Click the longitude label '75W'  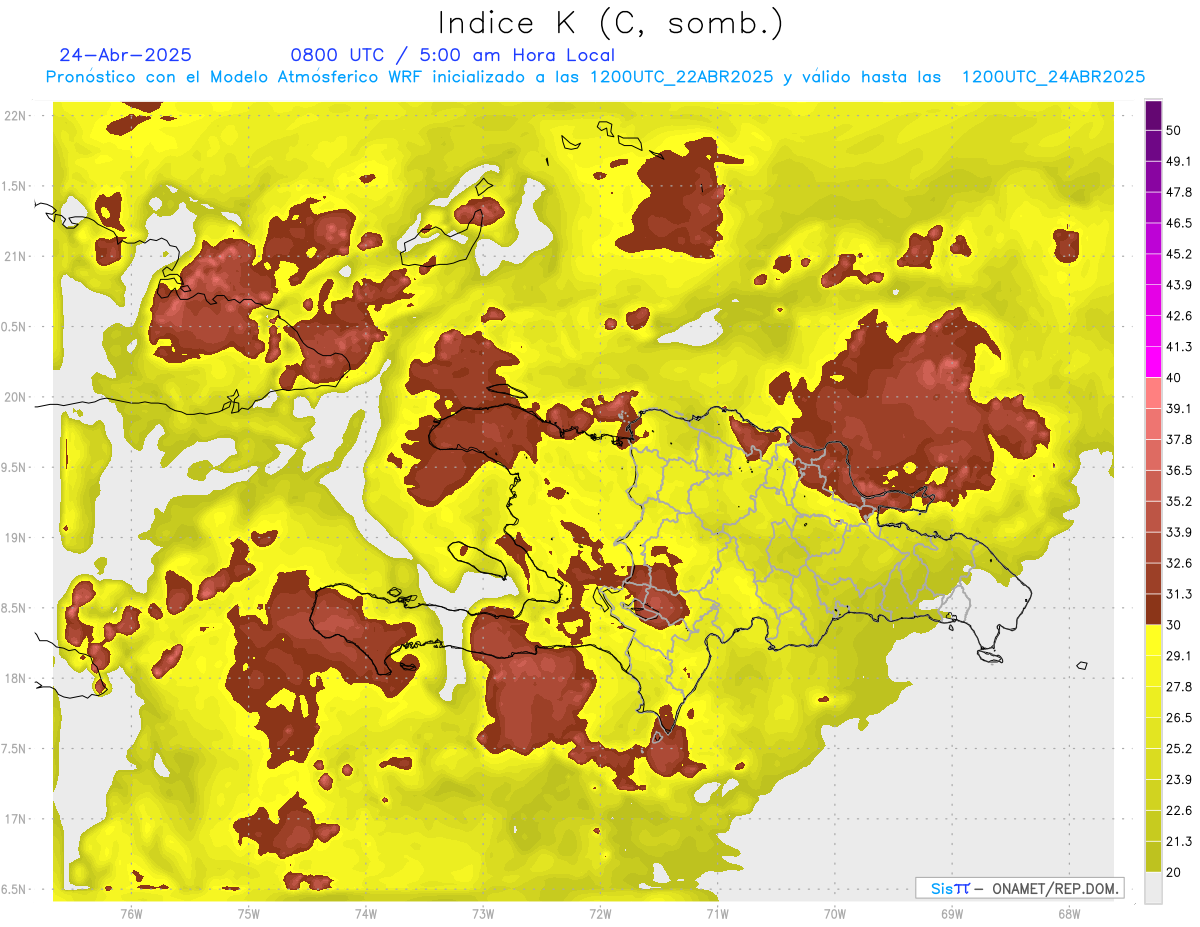(248, 913)
